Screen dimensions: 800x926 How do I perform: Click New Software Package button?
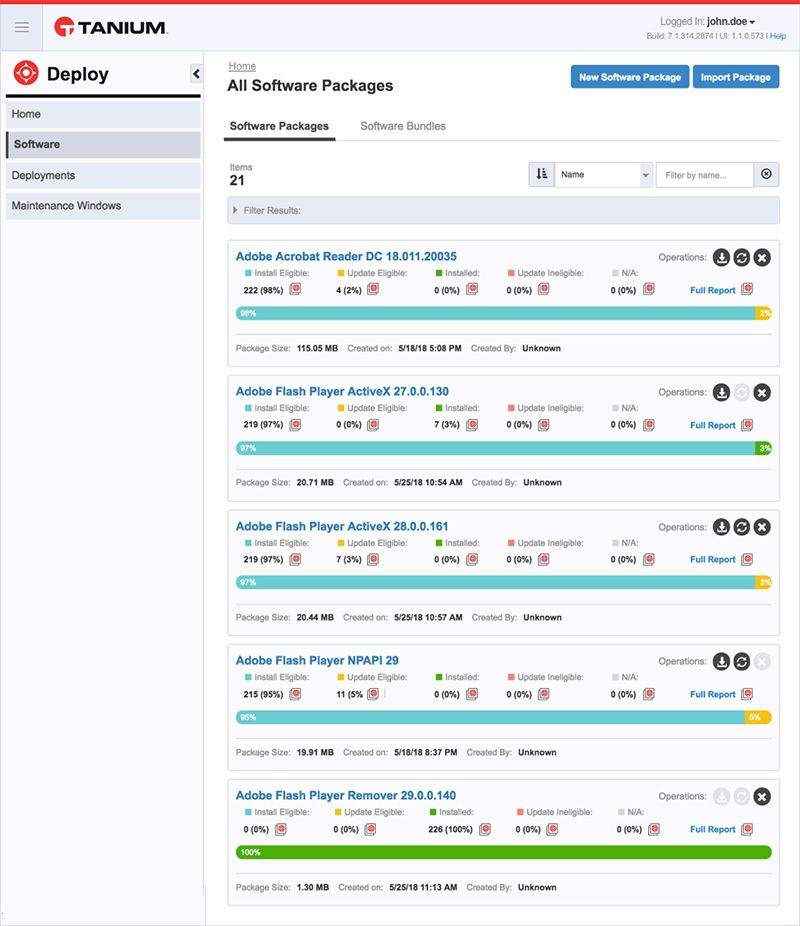(x=630, y=77)
